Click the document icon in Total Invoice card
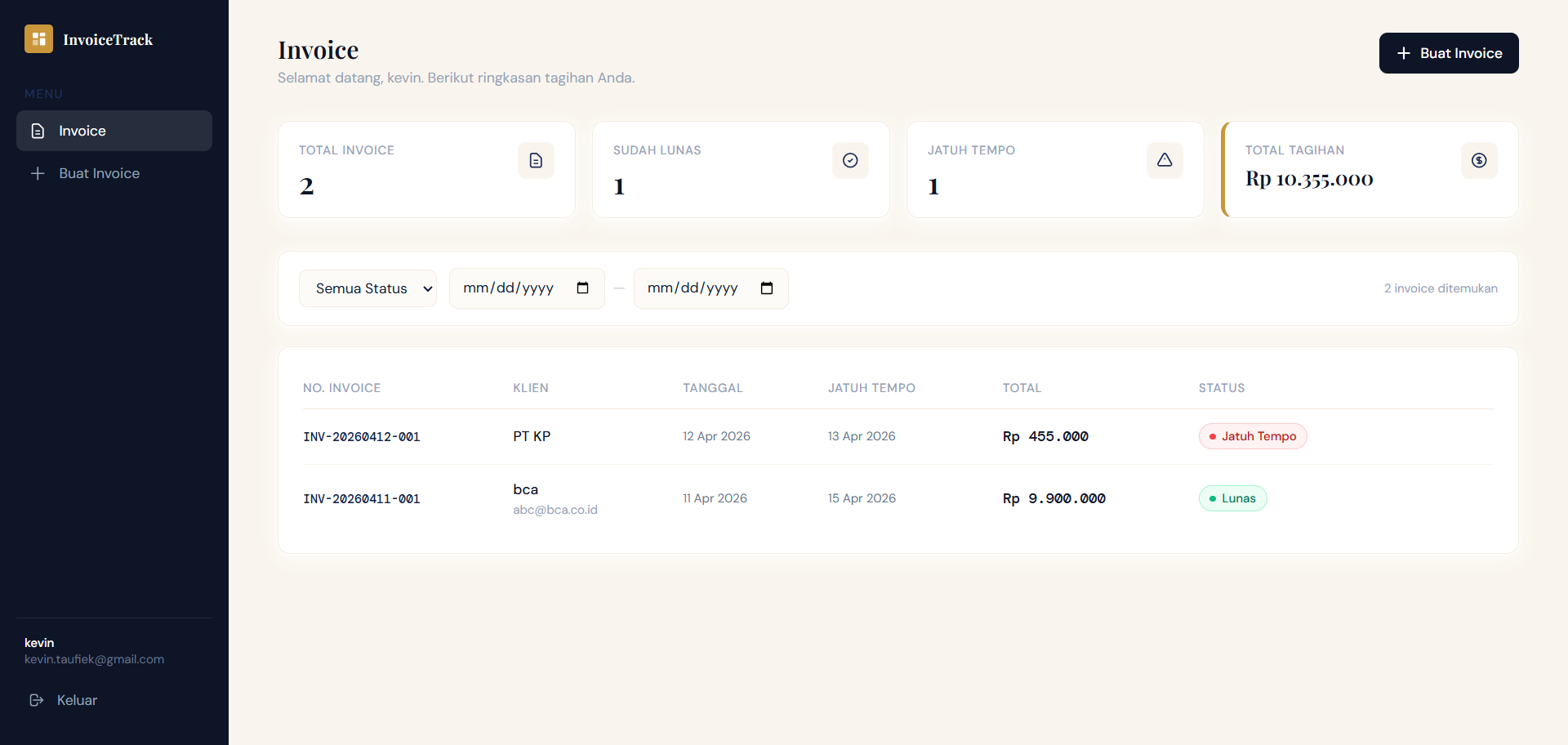Screen dimensions: 1568x745 click(536, 160)
